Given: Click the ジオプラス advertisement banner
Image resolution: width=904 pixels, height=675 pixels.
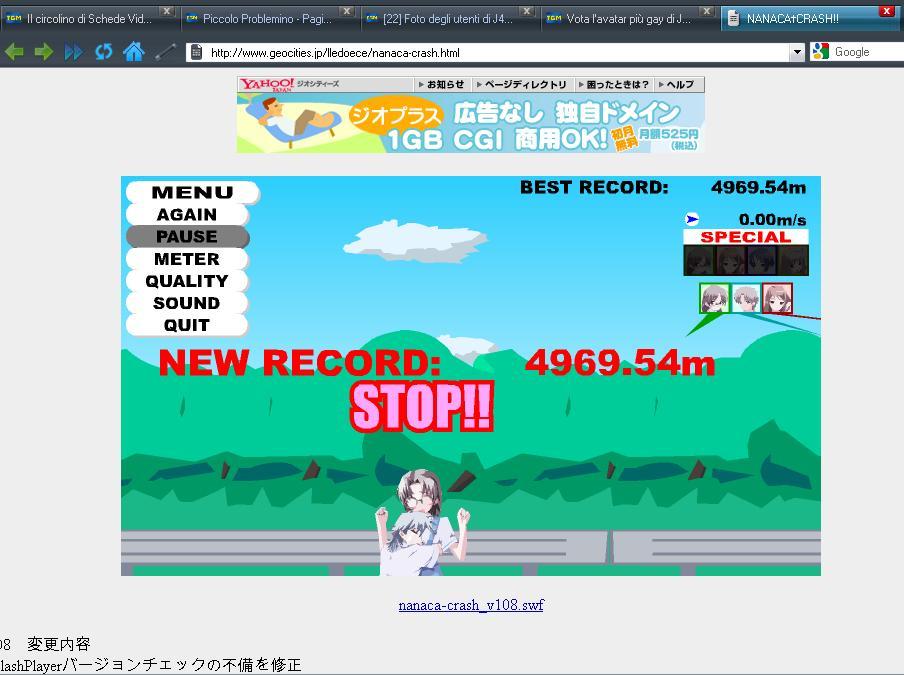Looking at the screenshot, I should pyautogui.click(x=470, y=123).
